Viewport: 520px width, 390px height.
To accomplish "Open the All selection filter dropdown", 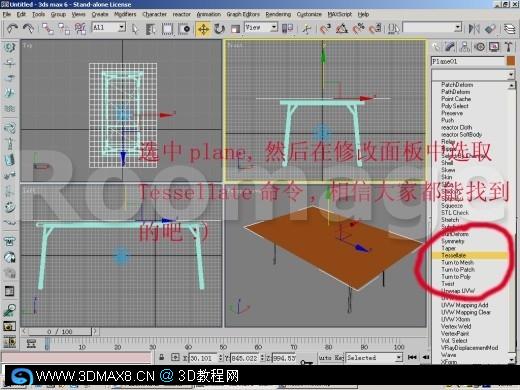I will coord(109,27).
